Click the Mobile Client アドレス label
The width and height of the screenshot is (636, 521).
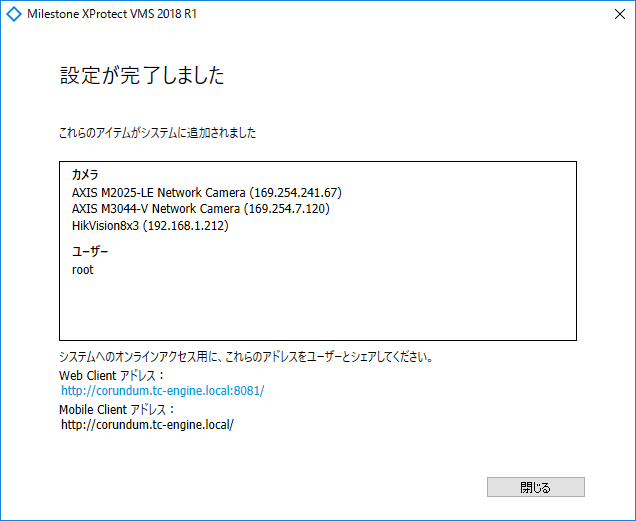[x=117, y=409]
